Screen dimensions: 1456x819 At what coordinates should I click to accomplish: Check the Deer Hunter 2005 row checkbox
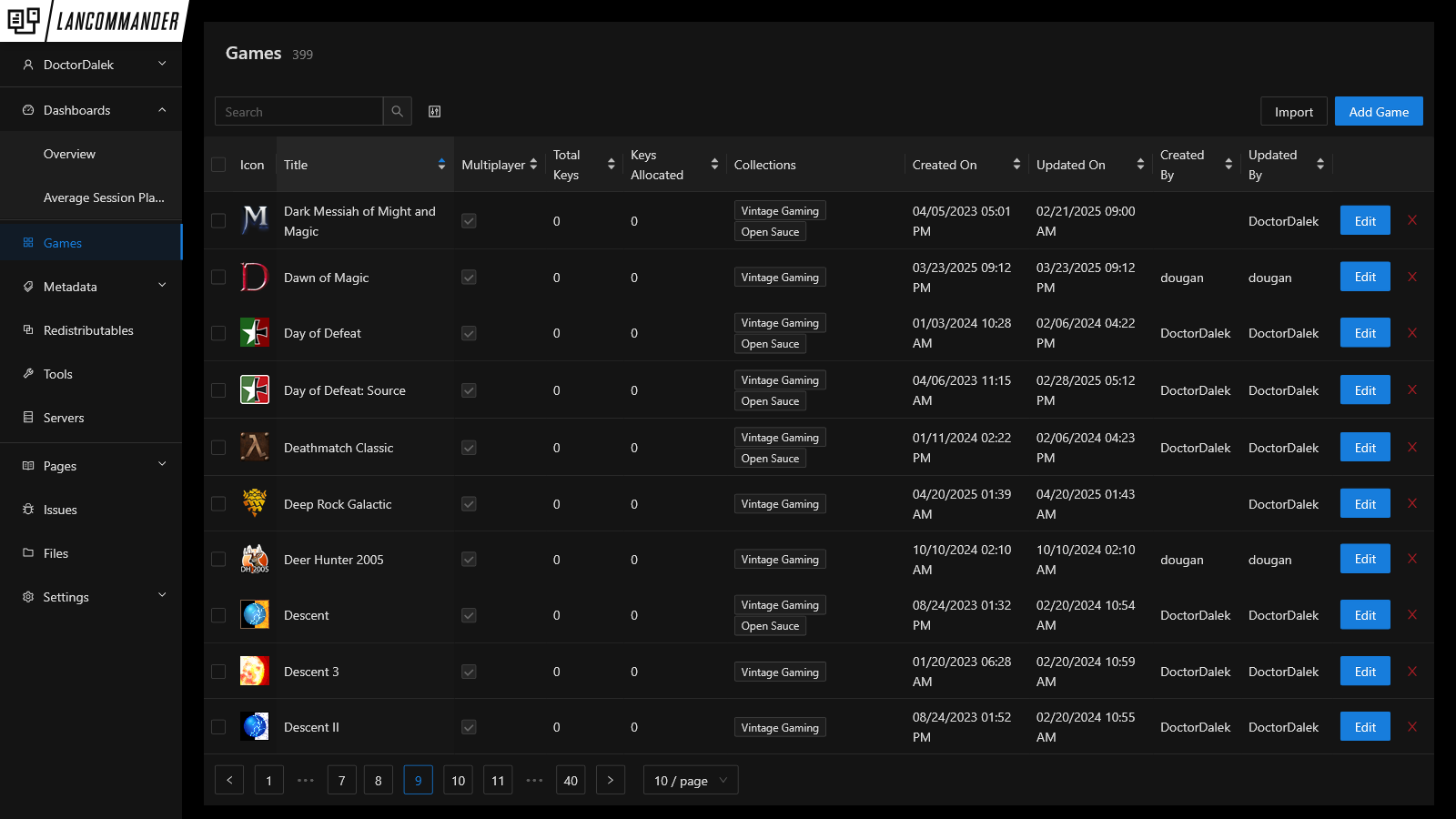(x=218, y=560)
